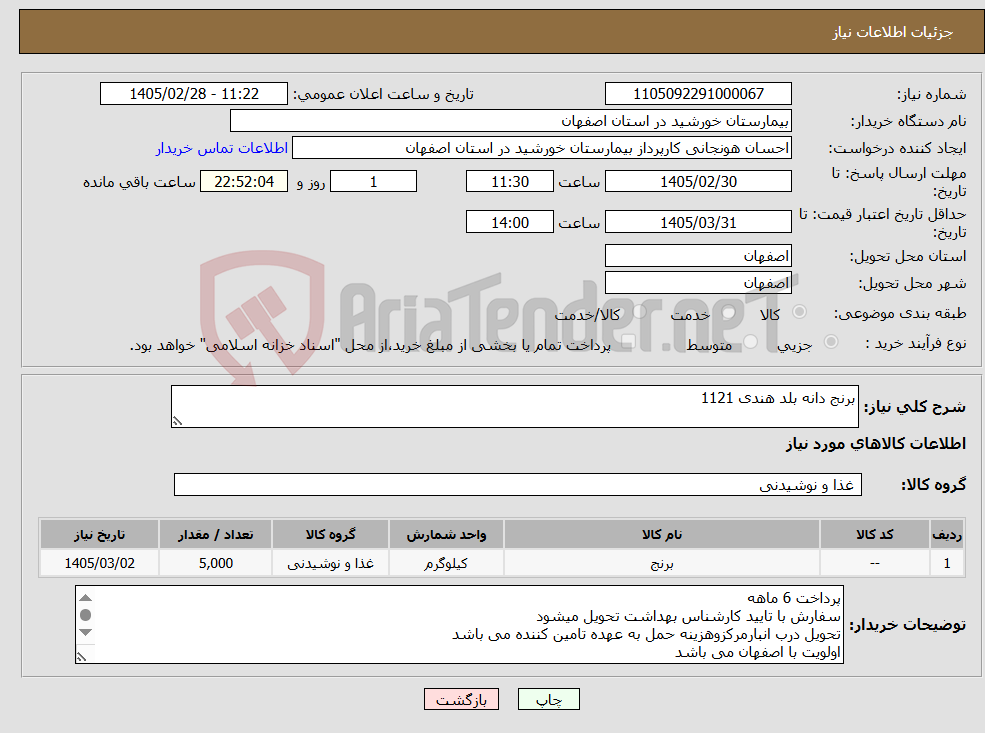Click the announcement date field 1405/02/28 - 11:22
This screenshot has width=985, height=733.
coord(193,94)
